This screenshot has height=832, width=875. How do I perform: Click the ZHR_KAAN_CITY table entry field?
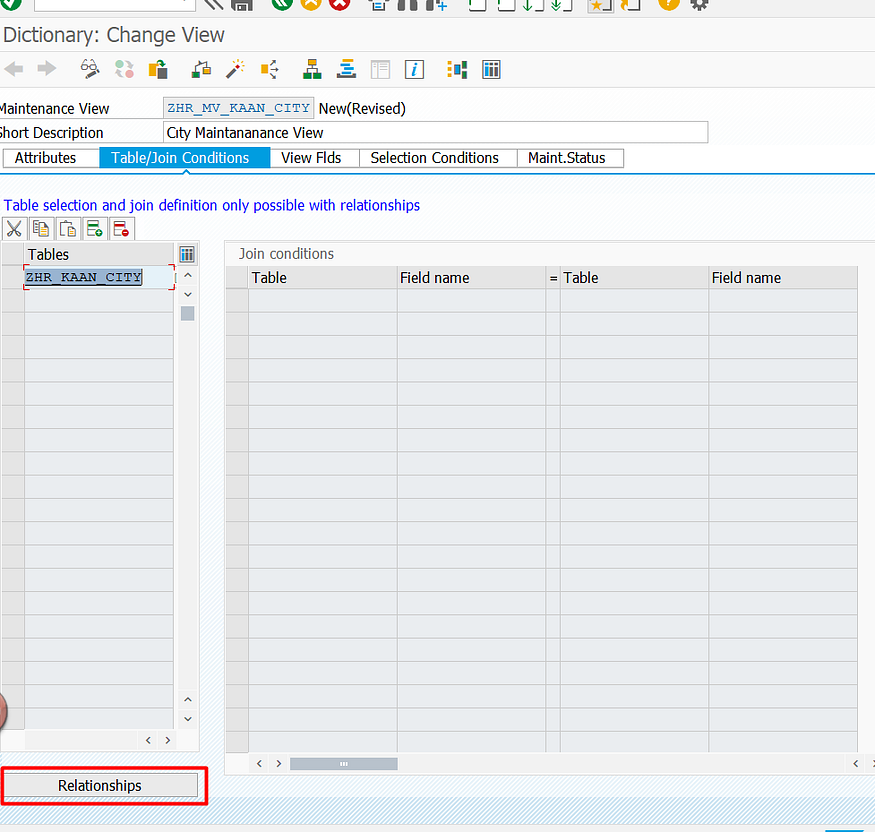[99, 277]
